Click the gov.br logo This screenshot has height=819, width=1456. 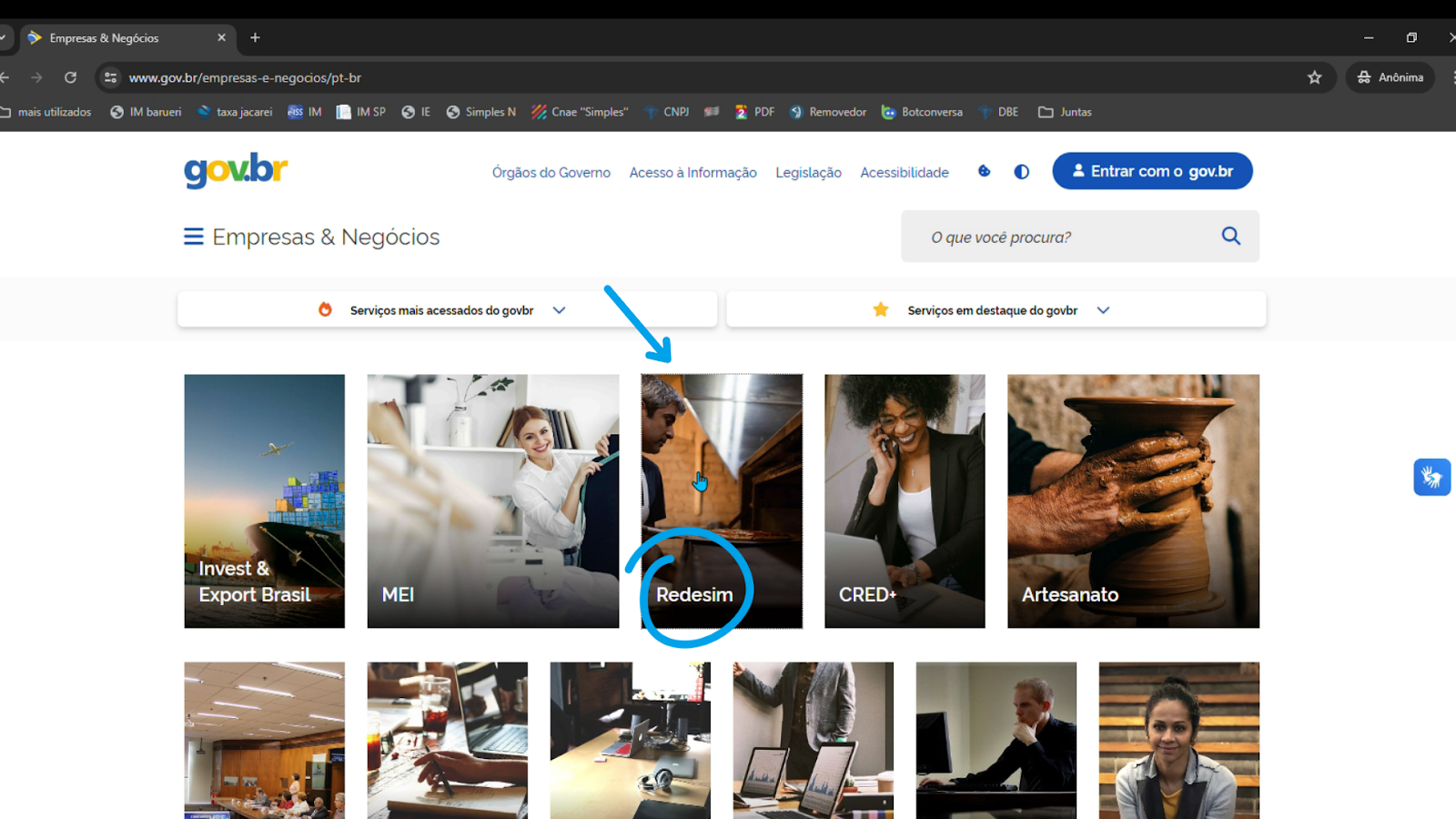236,170
